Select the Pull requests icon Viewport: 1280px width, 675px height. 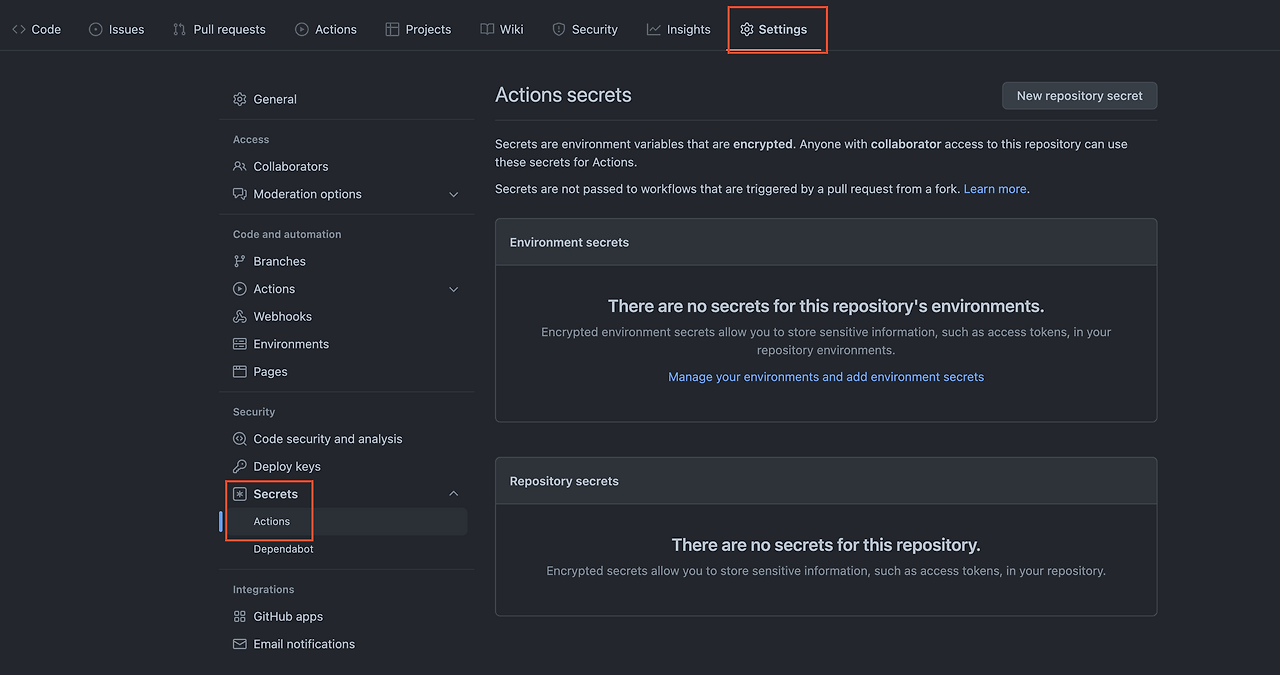(x=180, y=29)
